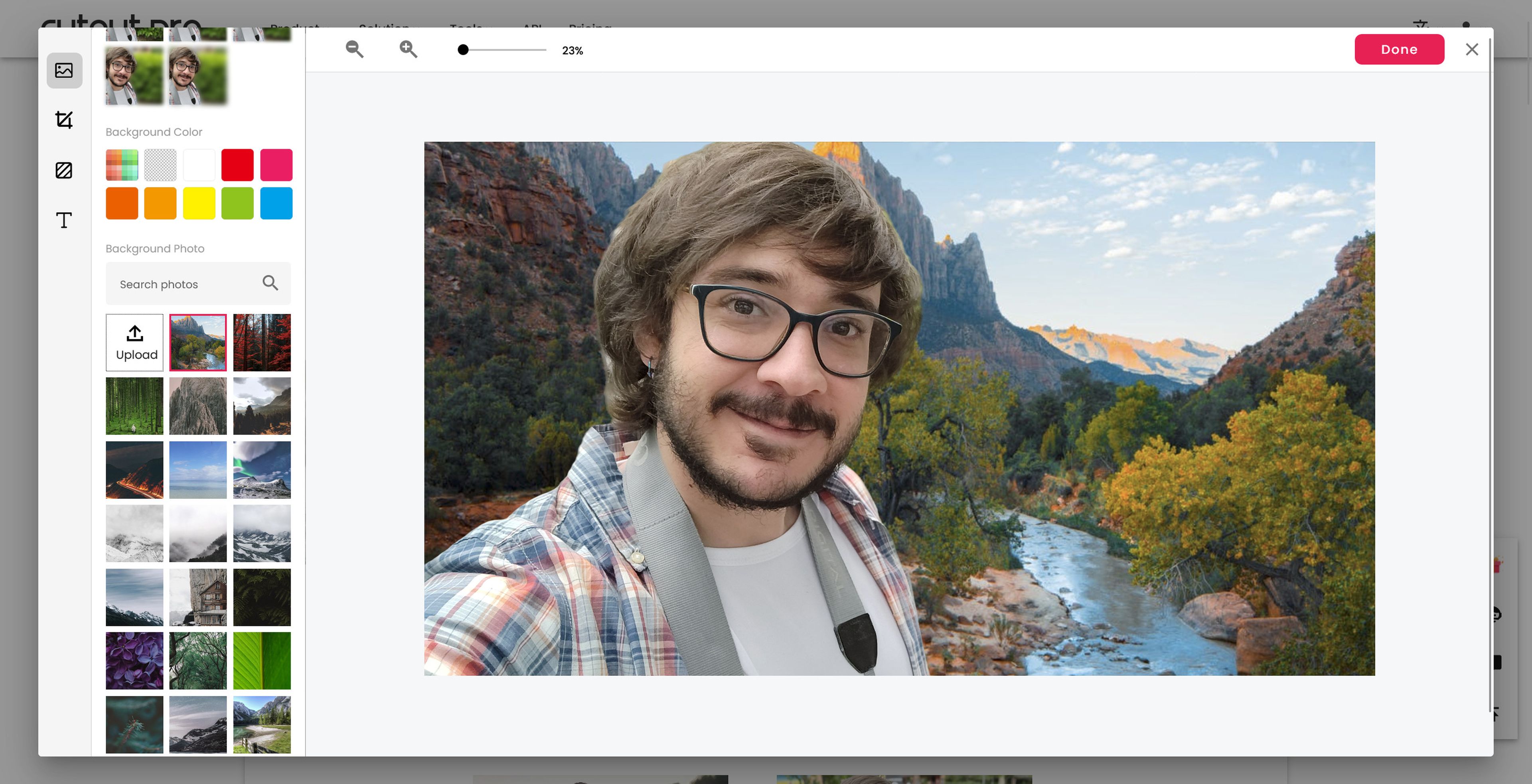Screen dimensions: 1532x784
Task: Select the image/photo panel icon
Action: click(64, 70)
